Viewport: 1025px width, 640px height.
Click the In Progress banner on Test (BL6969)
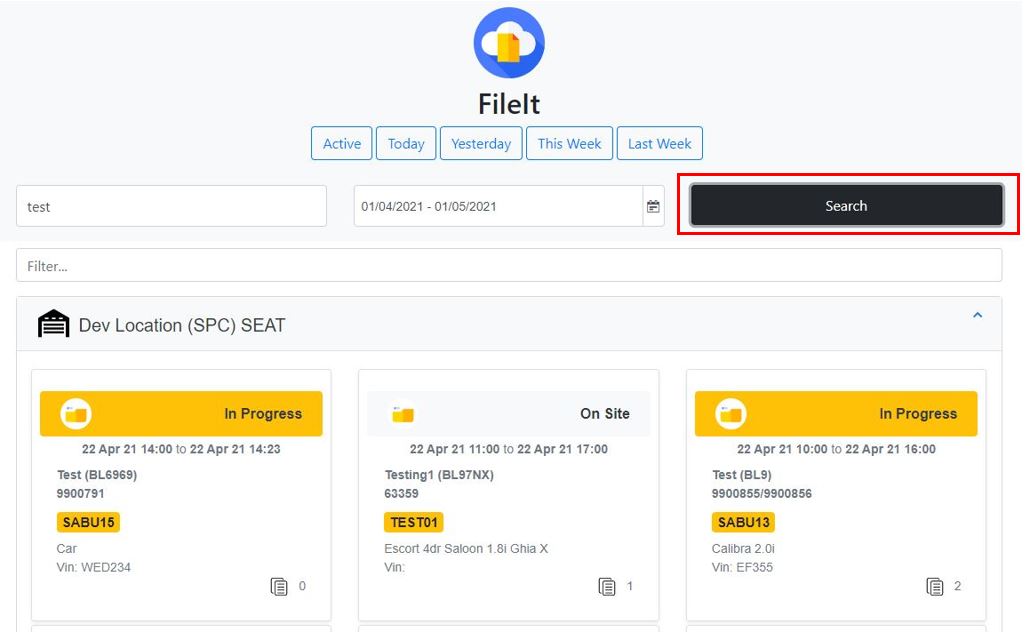point(181,414)
